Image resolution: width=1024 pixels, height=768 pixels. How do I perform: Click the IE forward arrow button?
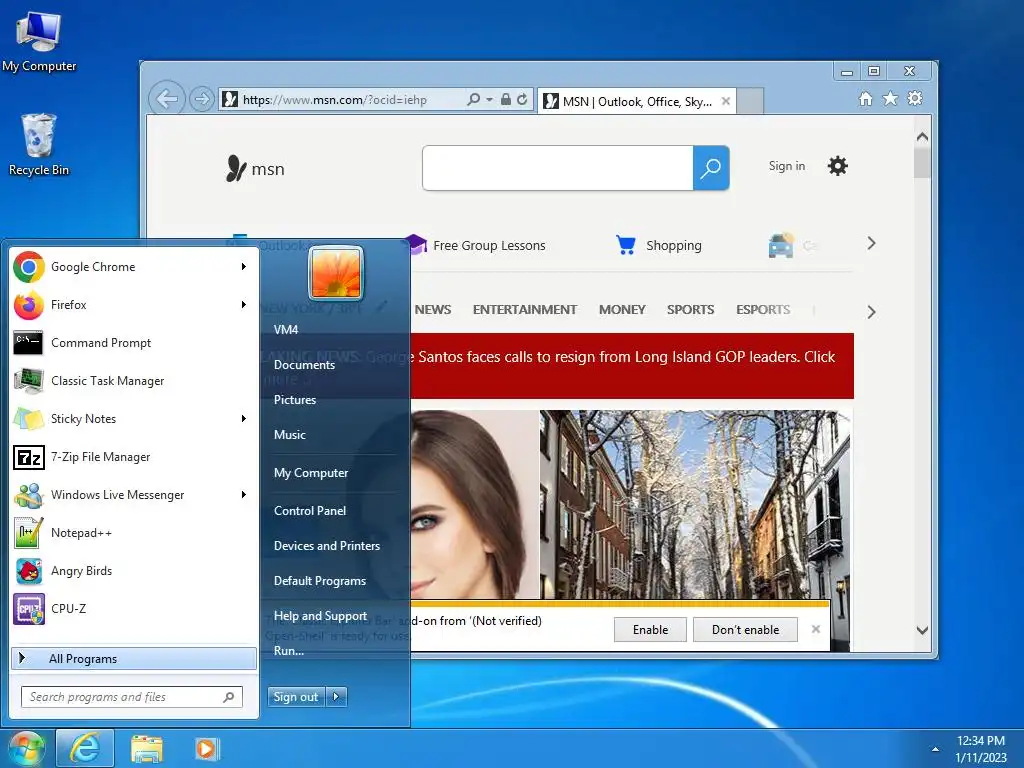pos(202,99)
